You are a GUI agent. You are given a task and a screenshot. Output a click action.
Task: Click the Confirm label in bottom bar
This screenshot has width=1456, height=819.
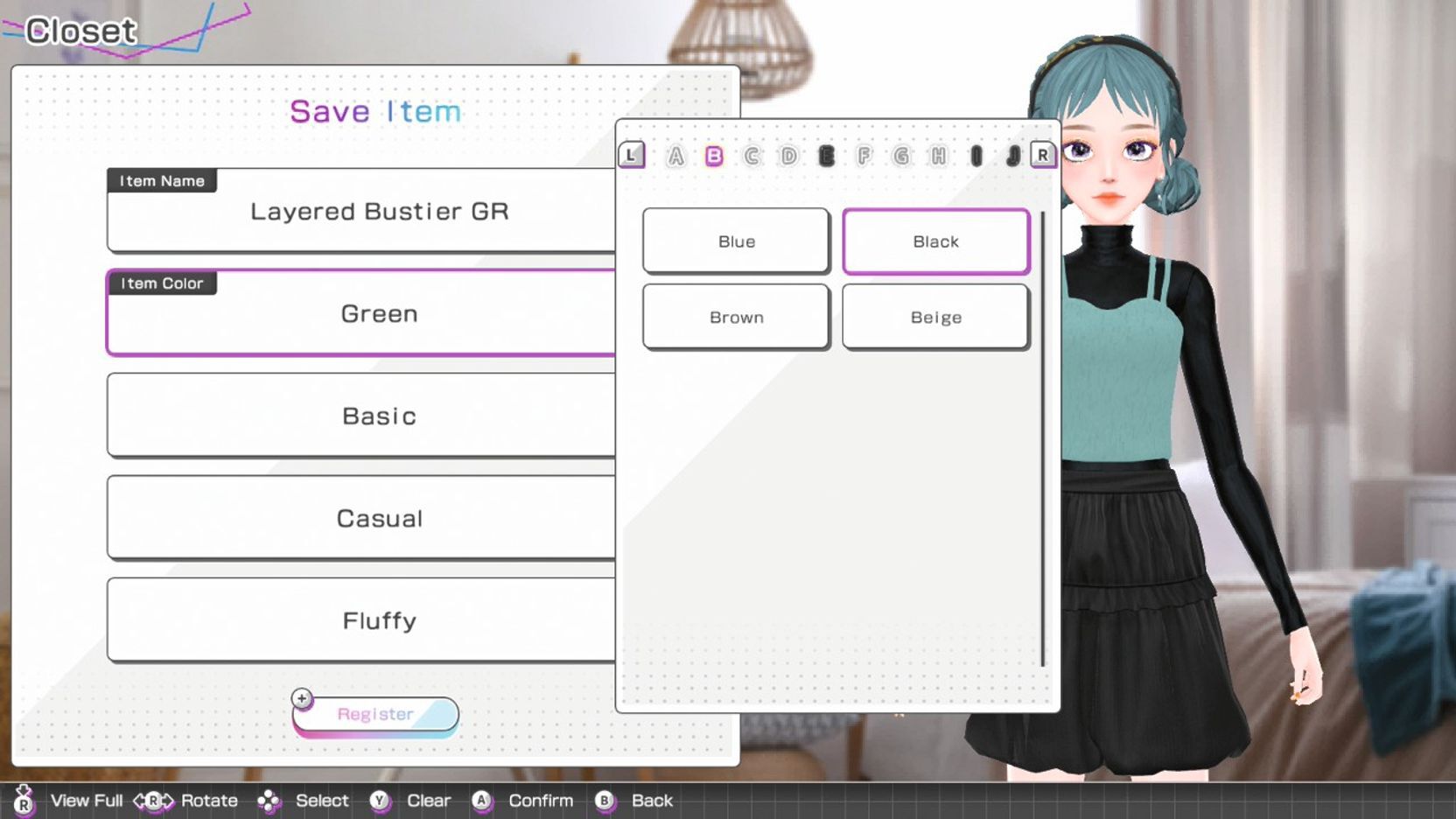[541, 801]
